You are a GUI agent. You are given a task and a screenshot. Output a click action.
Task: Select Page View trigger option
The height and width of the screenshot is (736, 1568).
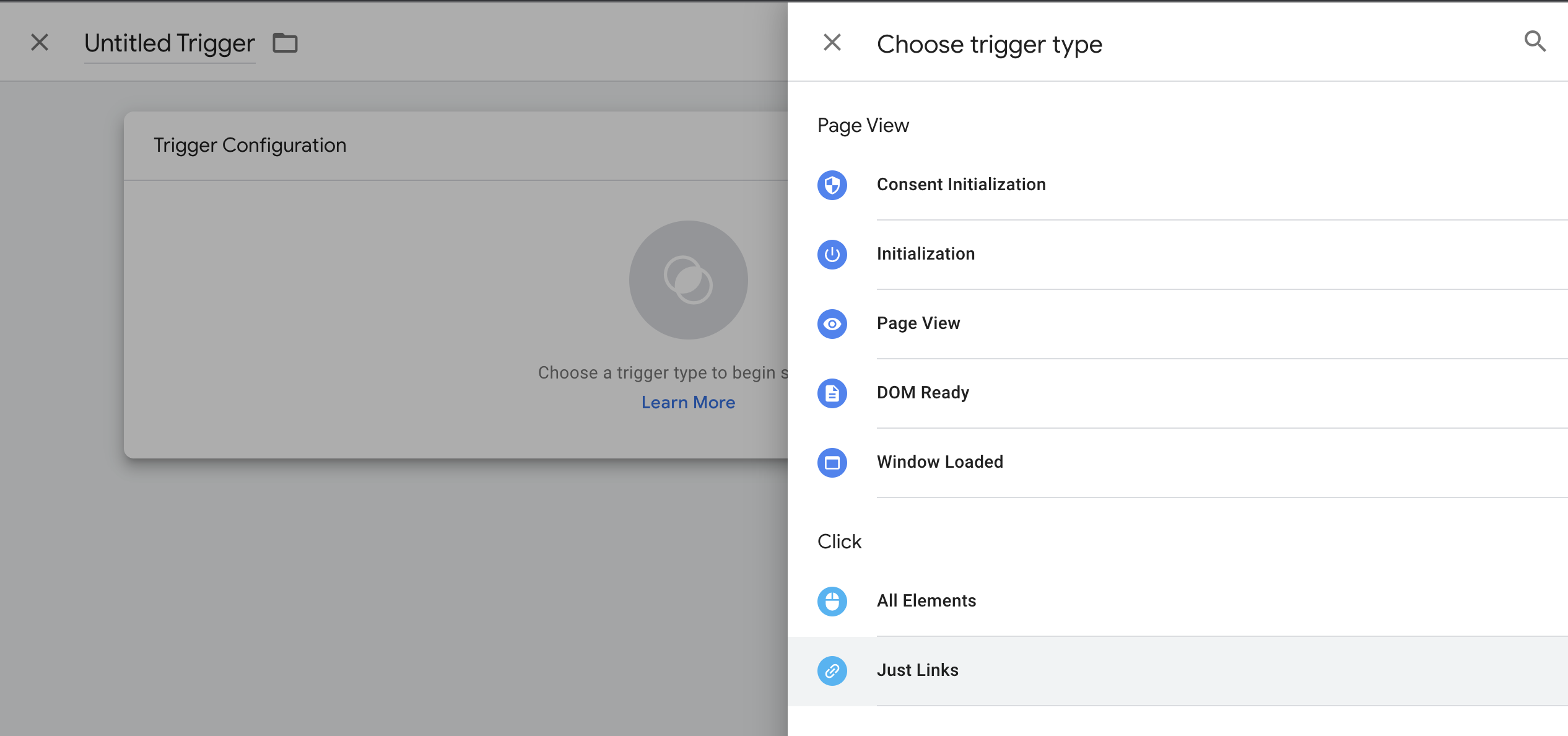[x=918, y=323]
